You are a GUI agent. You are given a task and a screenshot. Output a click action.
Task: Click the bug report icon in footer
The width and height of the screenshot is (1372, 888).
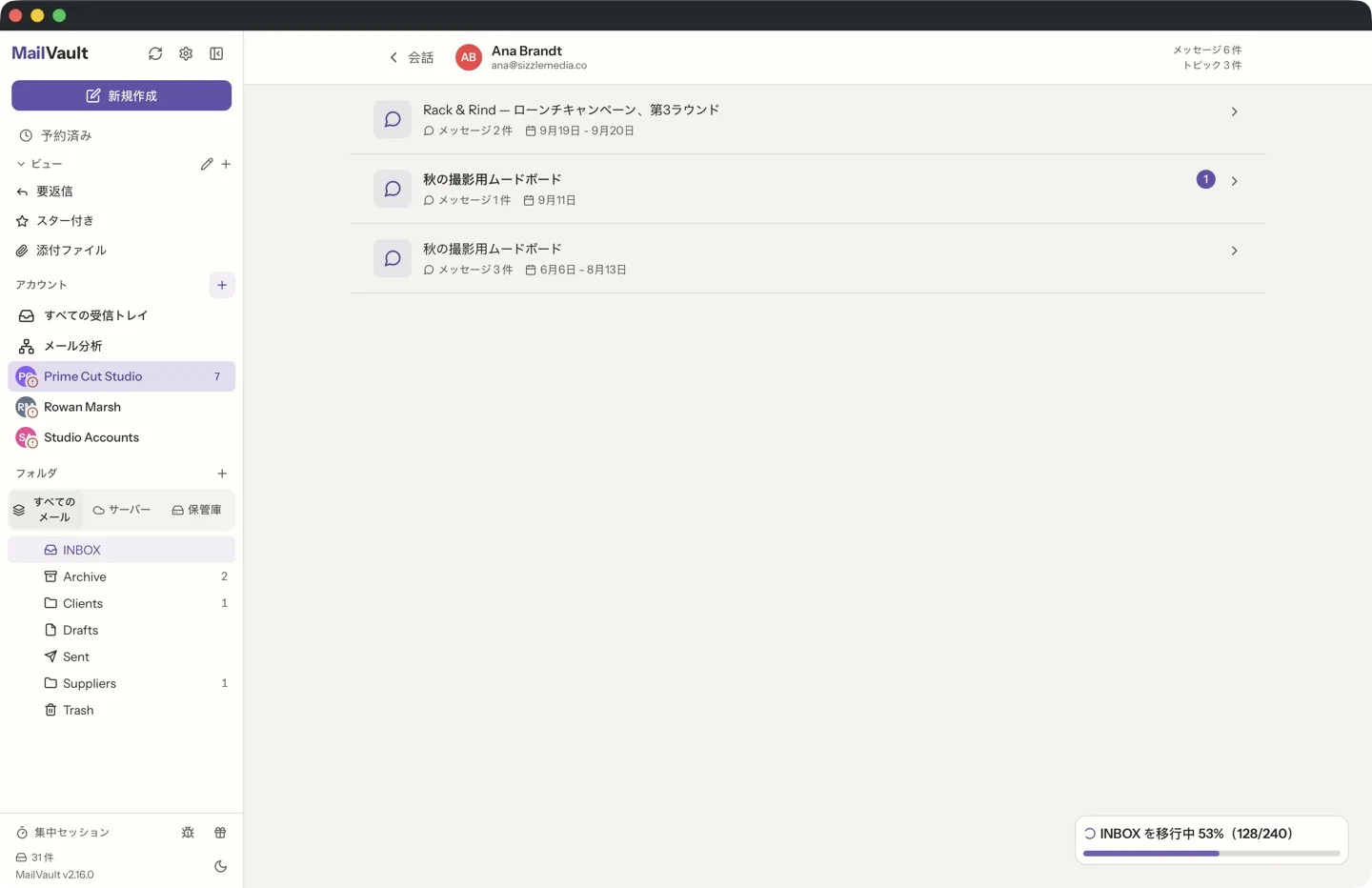188,833
